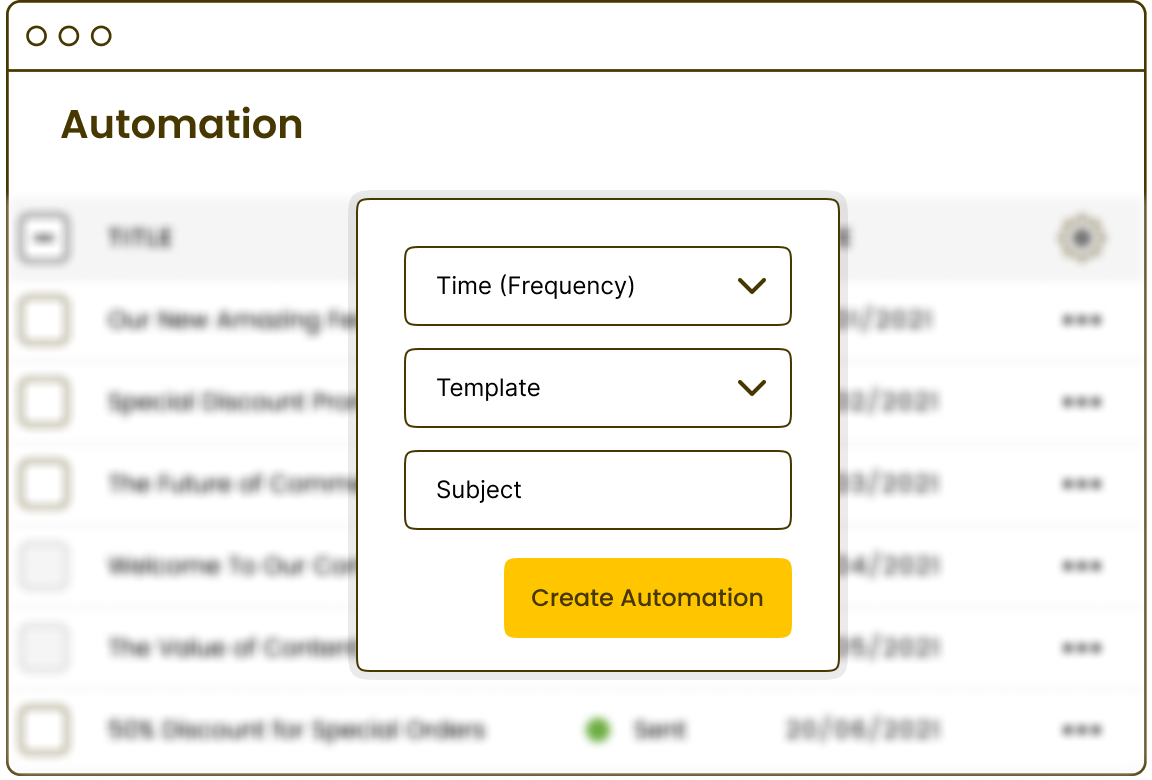
Task: Check the box for the 'Our New Amazing' row
Action: point(44,320)
